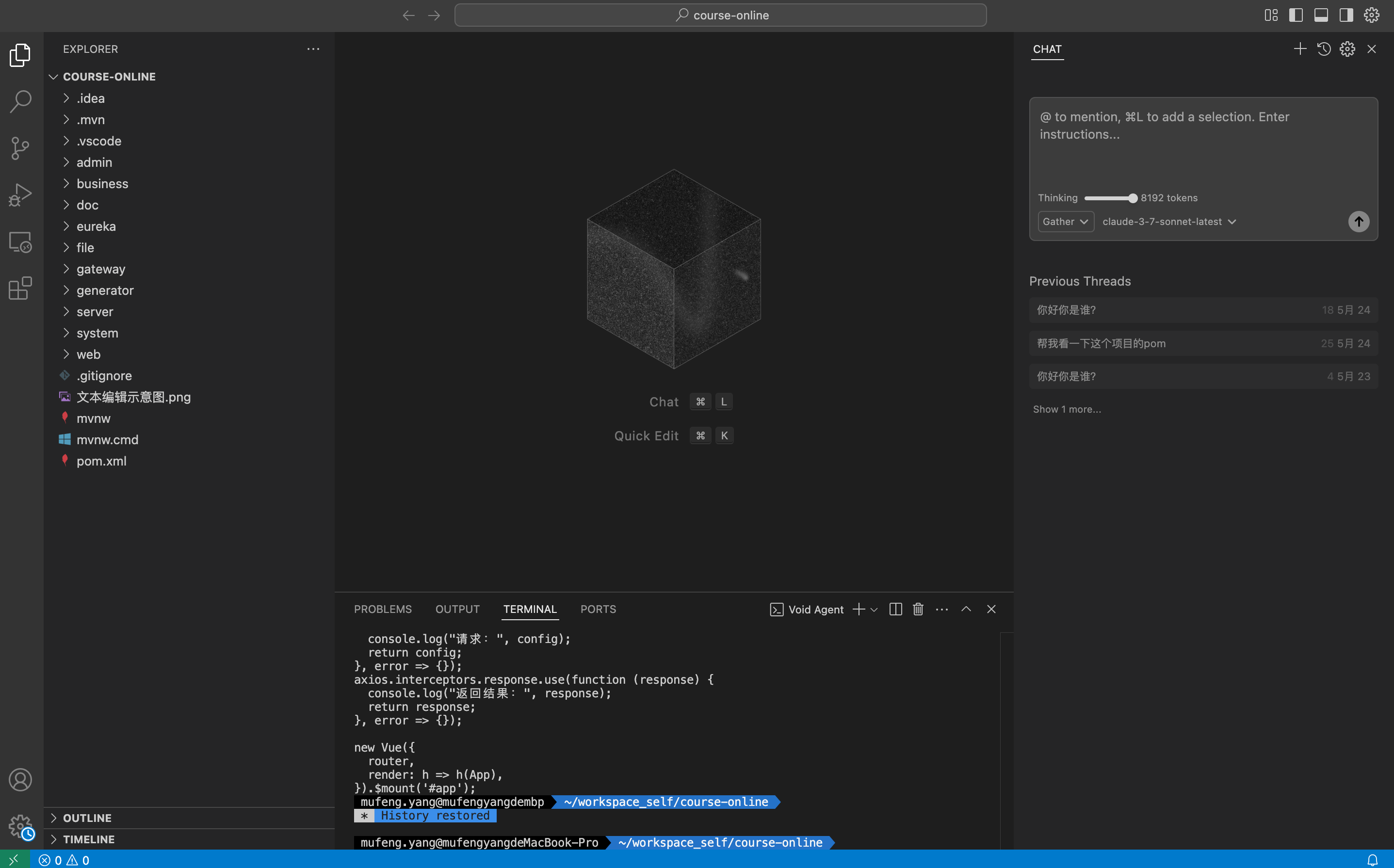1394x868 pixels.
Task: Switch to the OUTPUT tab
Action: click(x=457, y=609)
